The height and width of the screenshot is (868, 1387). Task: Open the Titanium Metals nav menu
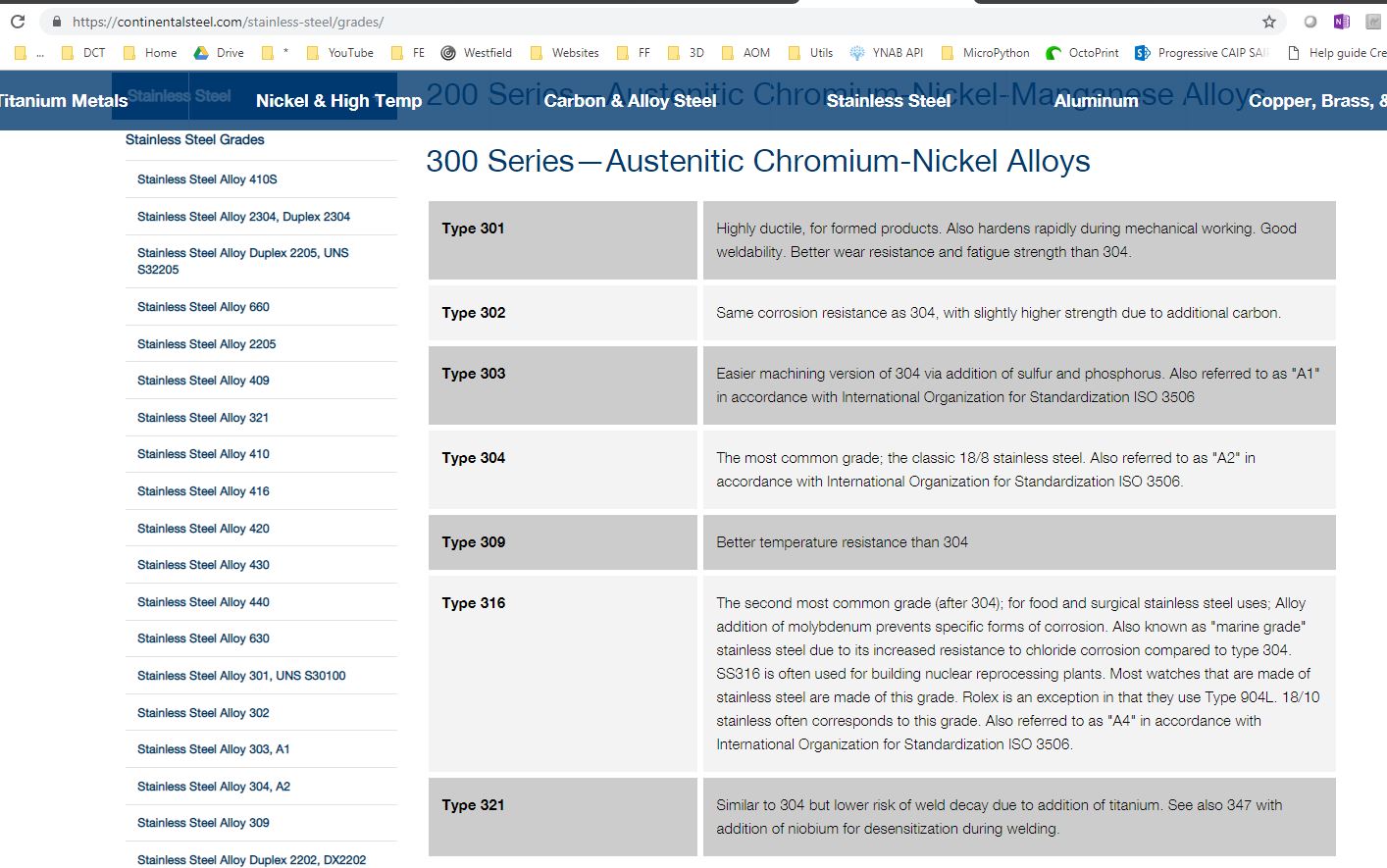64,101
